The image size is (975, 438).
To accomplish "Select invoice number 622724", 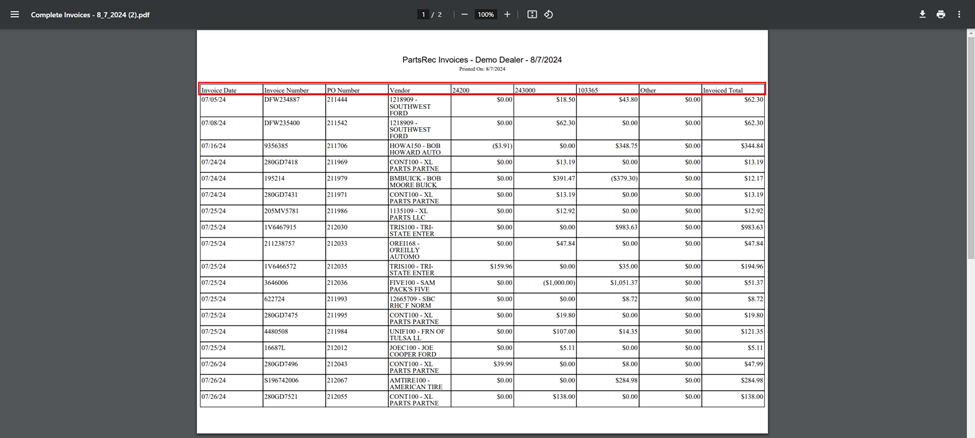I will [x=274, y=299].
